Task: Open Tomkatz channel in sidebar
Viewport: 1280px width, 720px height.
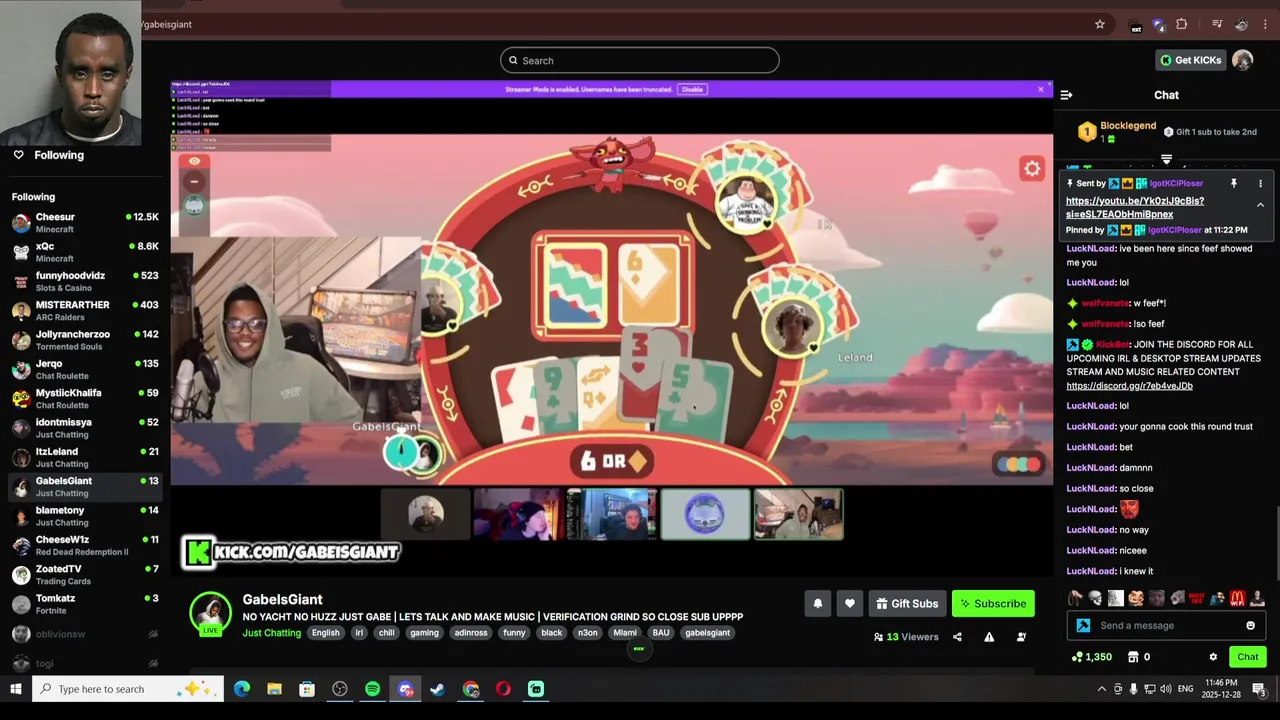Action: [85, 604]
